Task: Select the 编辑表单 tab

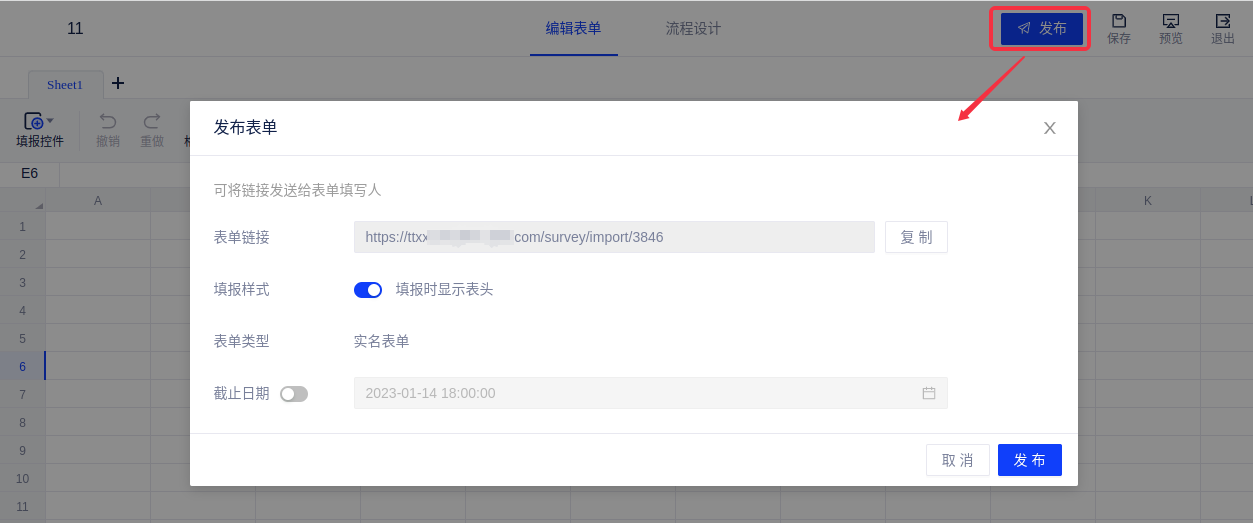Action: pos(573,28)
